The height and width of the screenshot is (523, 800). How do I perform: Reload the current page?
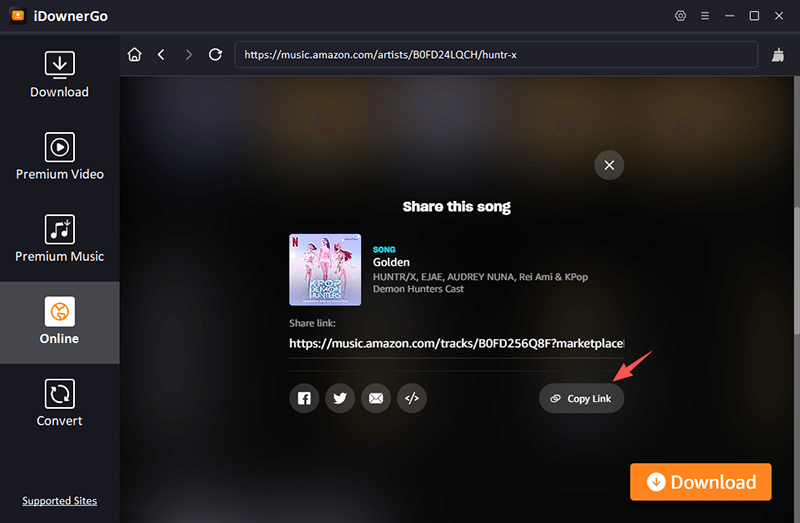(x=215, y=54)
